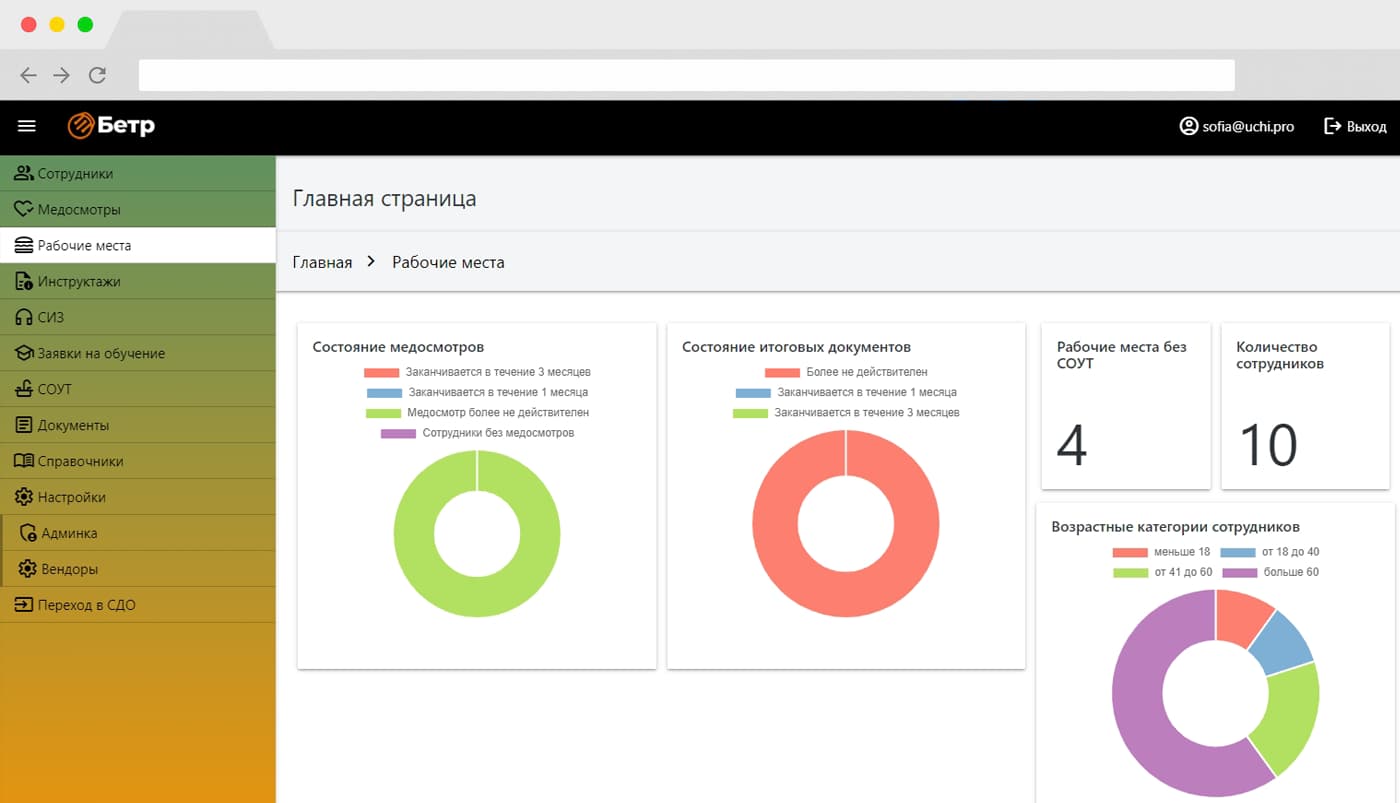
Task: Click the Состояние медосмотров title
Action: click(x=398, y=347)
